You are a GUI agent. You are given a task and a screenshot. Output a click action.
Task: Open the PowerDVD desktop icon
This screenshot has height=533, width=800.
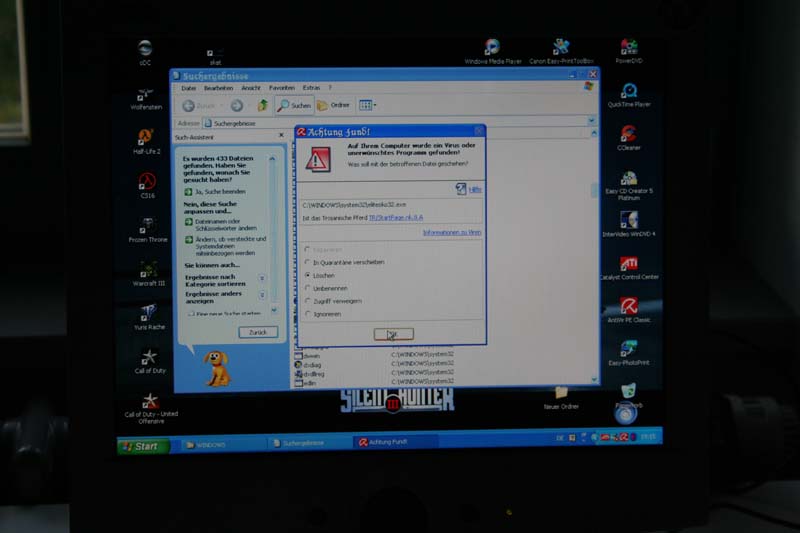tap(629, 51)
